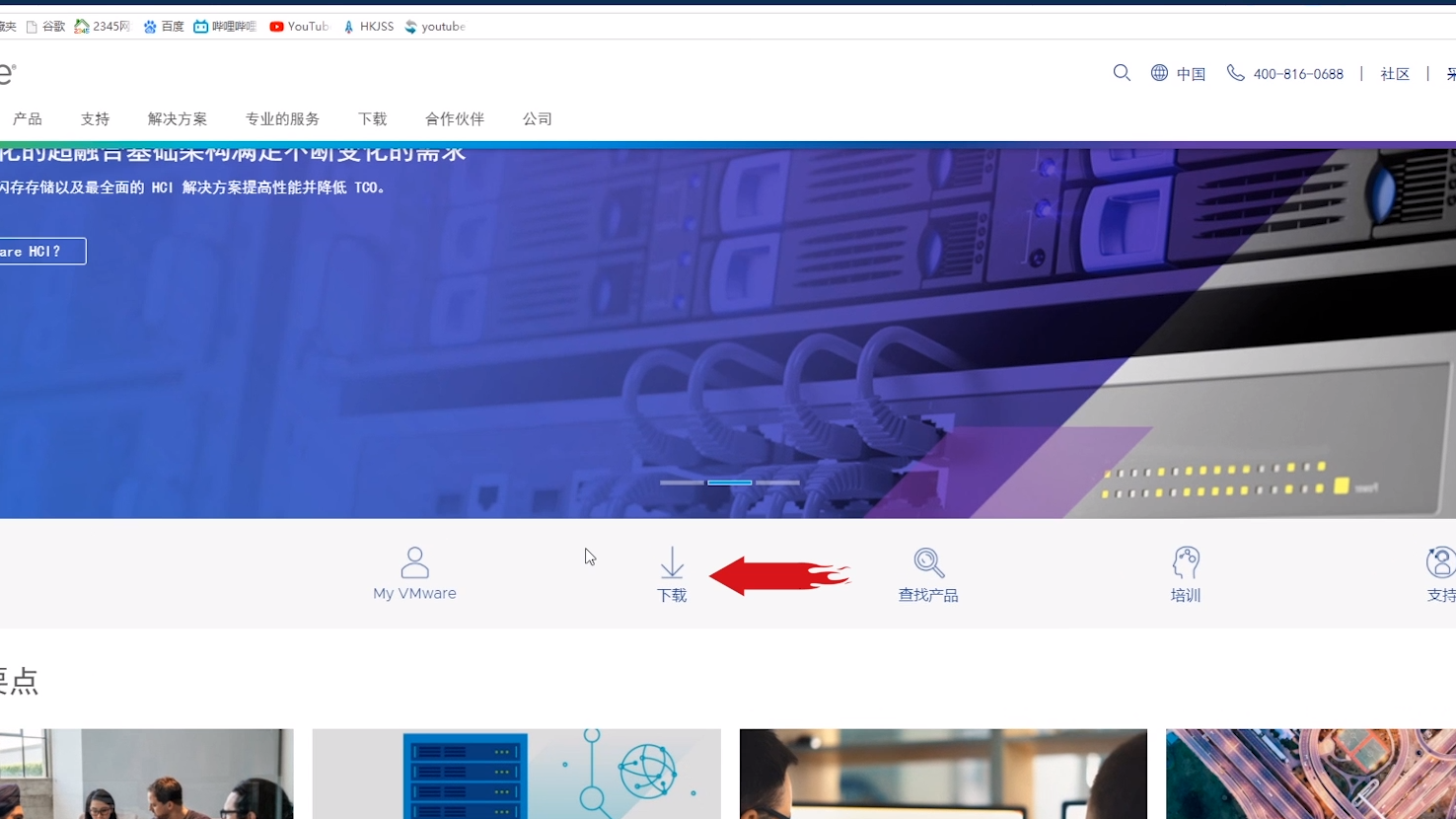
Task: Click the 400-816-0688 phone number
Action: pyautogui.click(x=1298, y=74)
